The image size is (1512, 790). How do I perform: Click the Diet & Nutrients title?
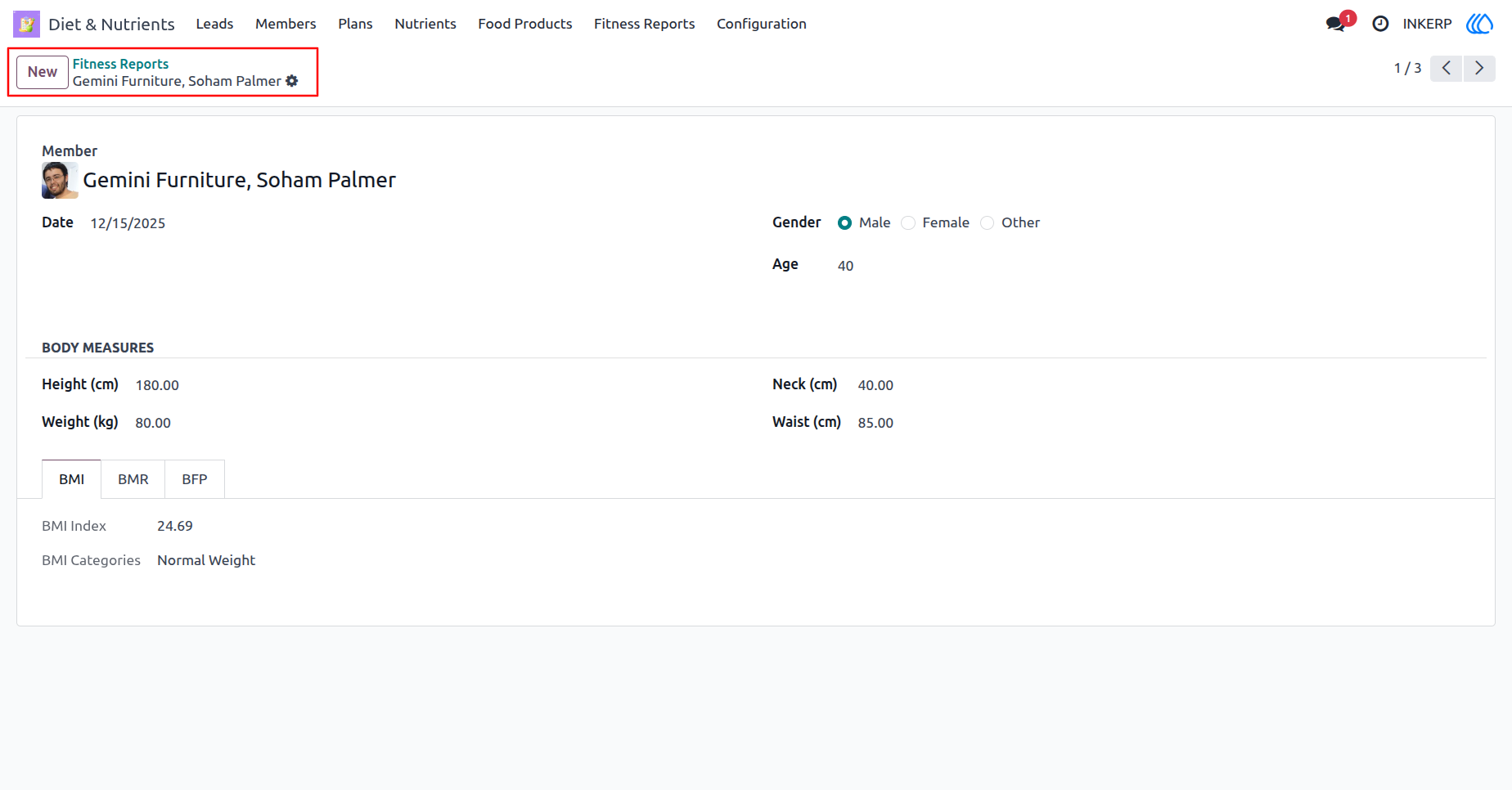pyautogui.click(x=111, y=24)
